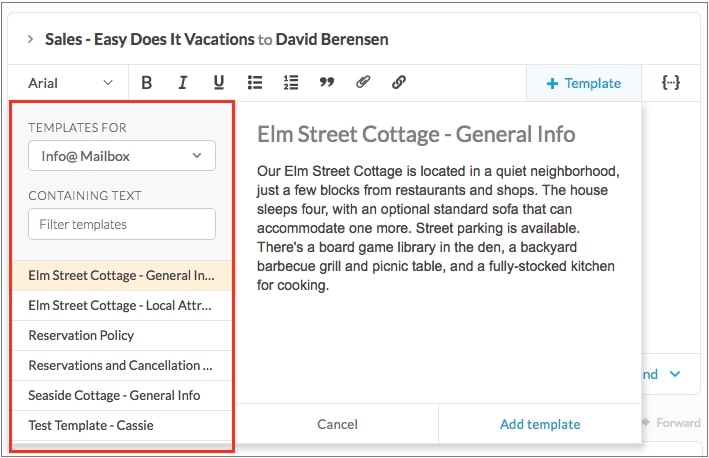Click the + Template button
This screenshot has height=458, width=709.
[x=584, y=83]
